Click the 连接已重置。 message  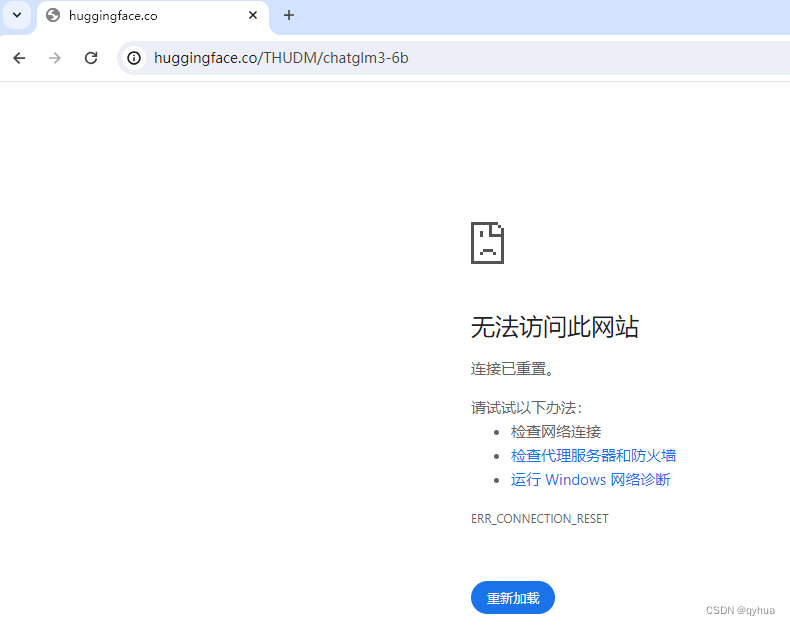click(513, 369)
